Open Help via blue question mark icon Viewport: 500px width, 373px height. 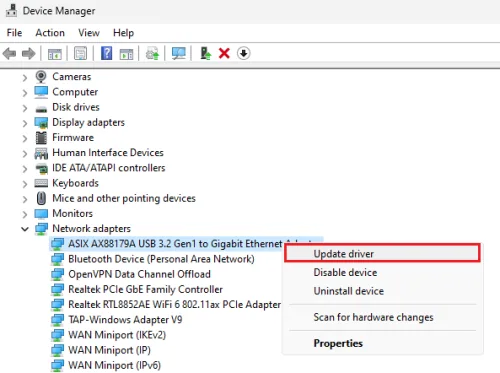[x=106, y=53]
